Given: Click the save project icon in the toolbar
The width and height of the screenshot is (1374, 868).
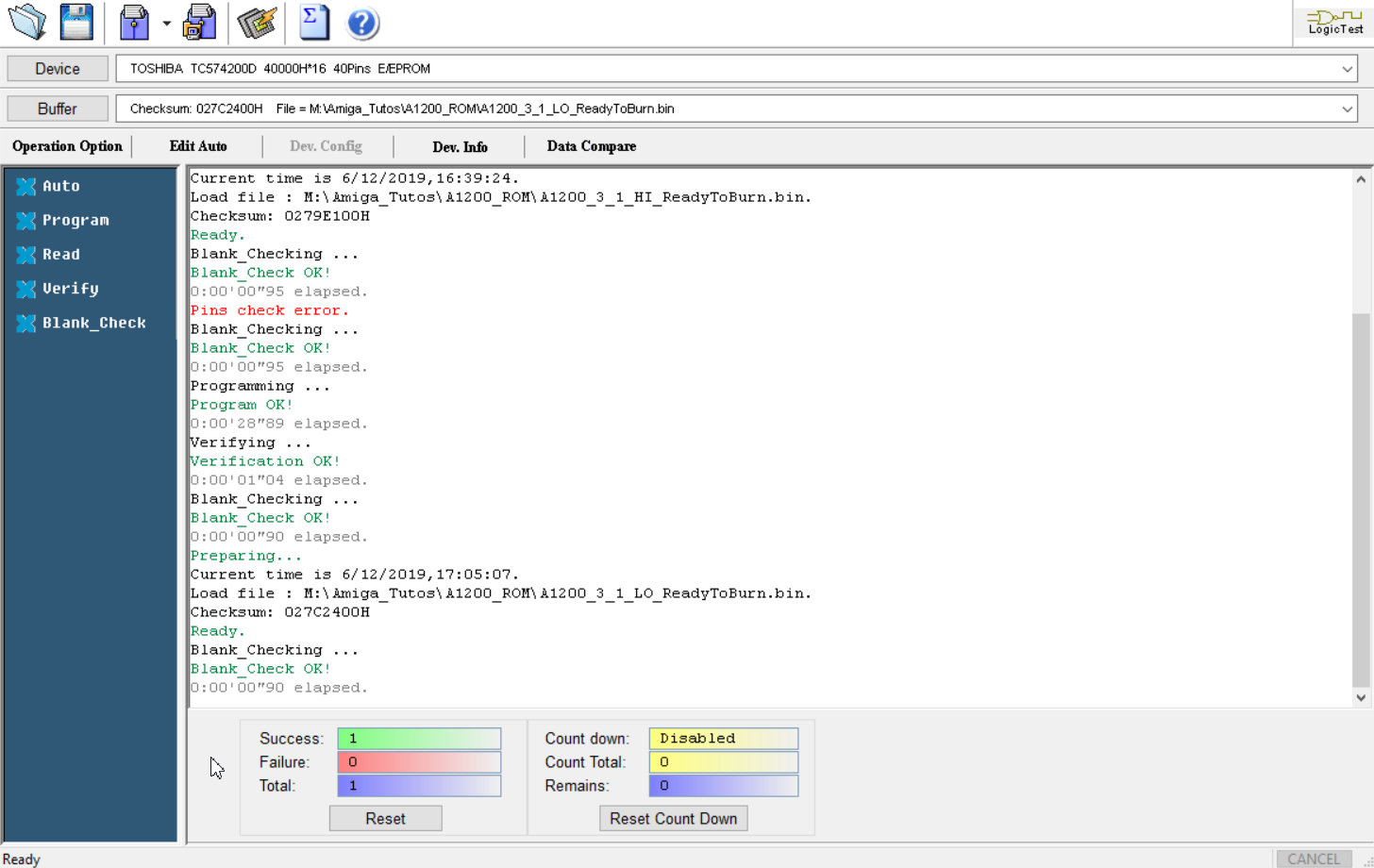Looking at the screenshot, I should (199, 22).
